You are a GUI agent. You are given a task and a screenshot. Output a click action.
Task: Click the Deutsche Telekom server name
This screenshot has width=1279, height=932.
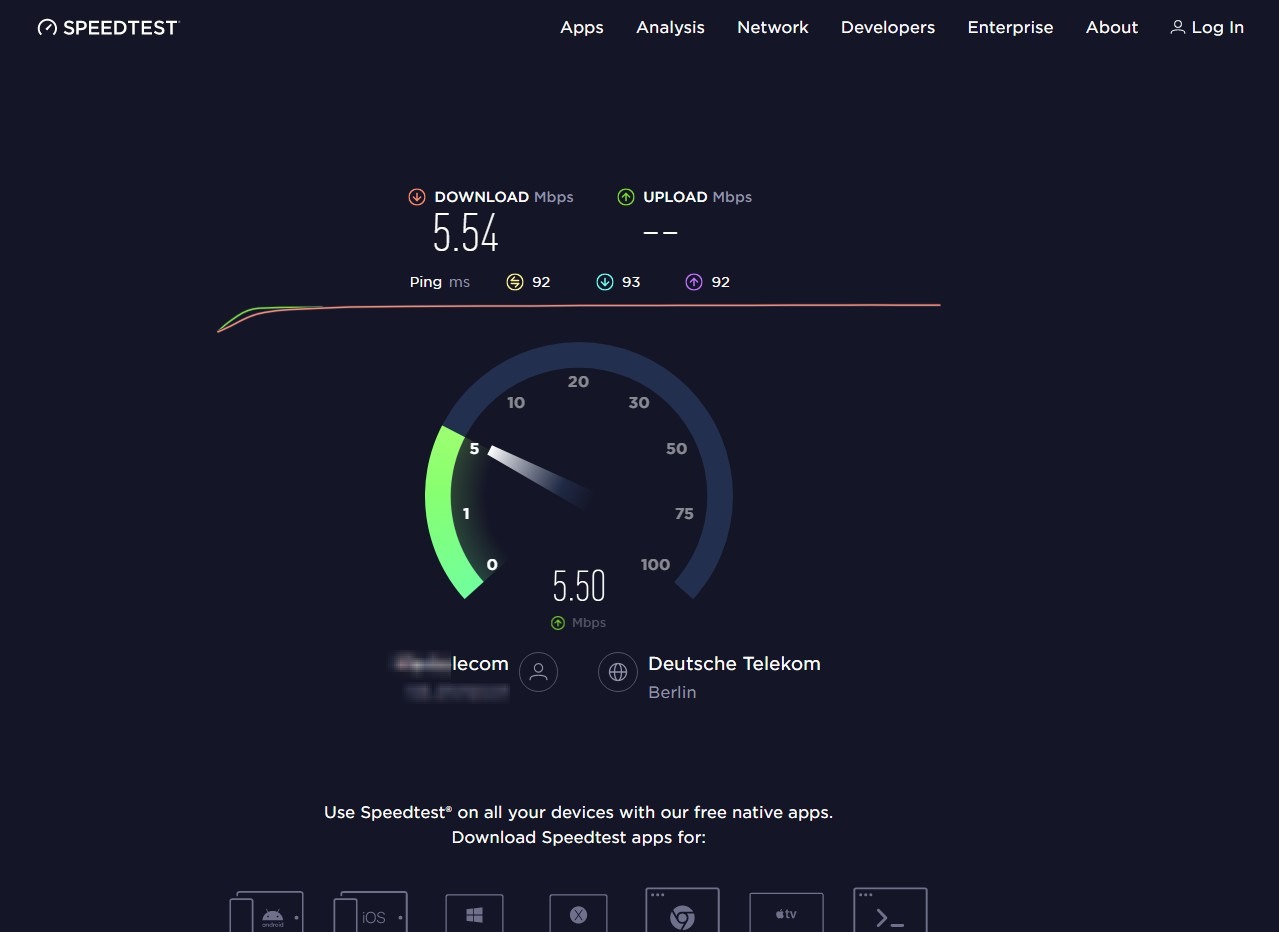(734, 664)
